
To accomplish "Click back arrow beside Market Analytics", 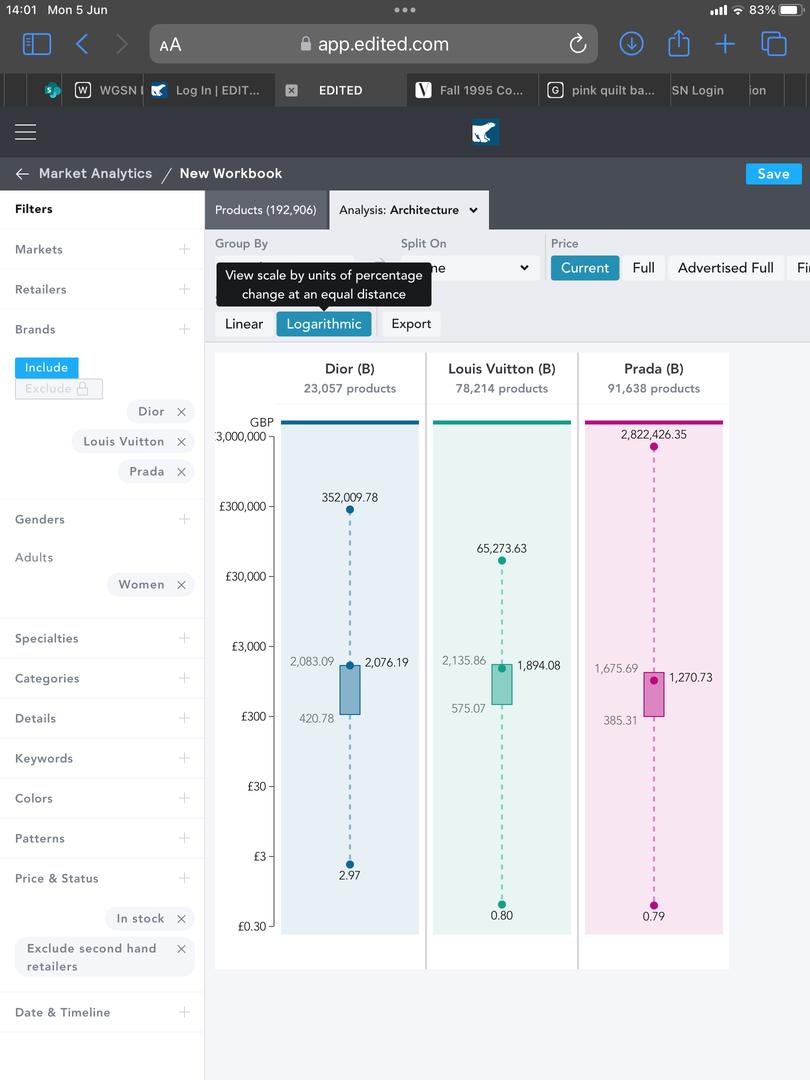I will (22, 174).
